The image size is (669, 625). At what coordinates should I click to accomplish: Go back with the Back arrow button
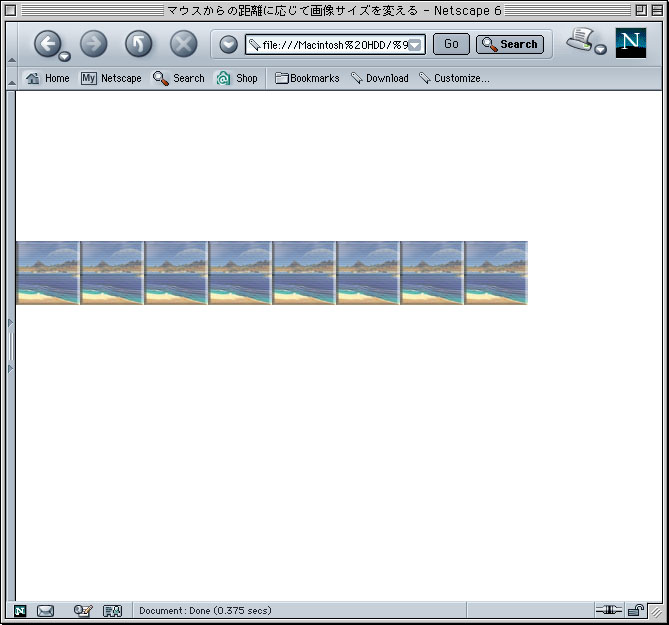pyautogui.click(x=47, y=44)
